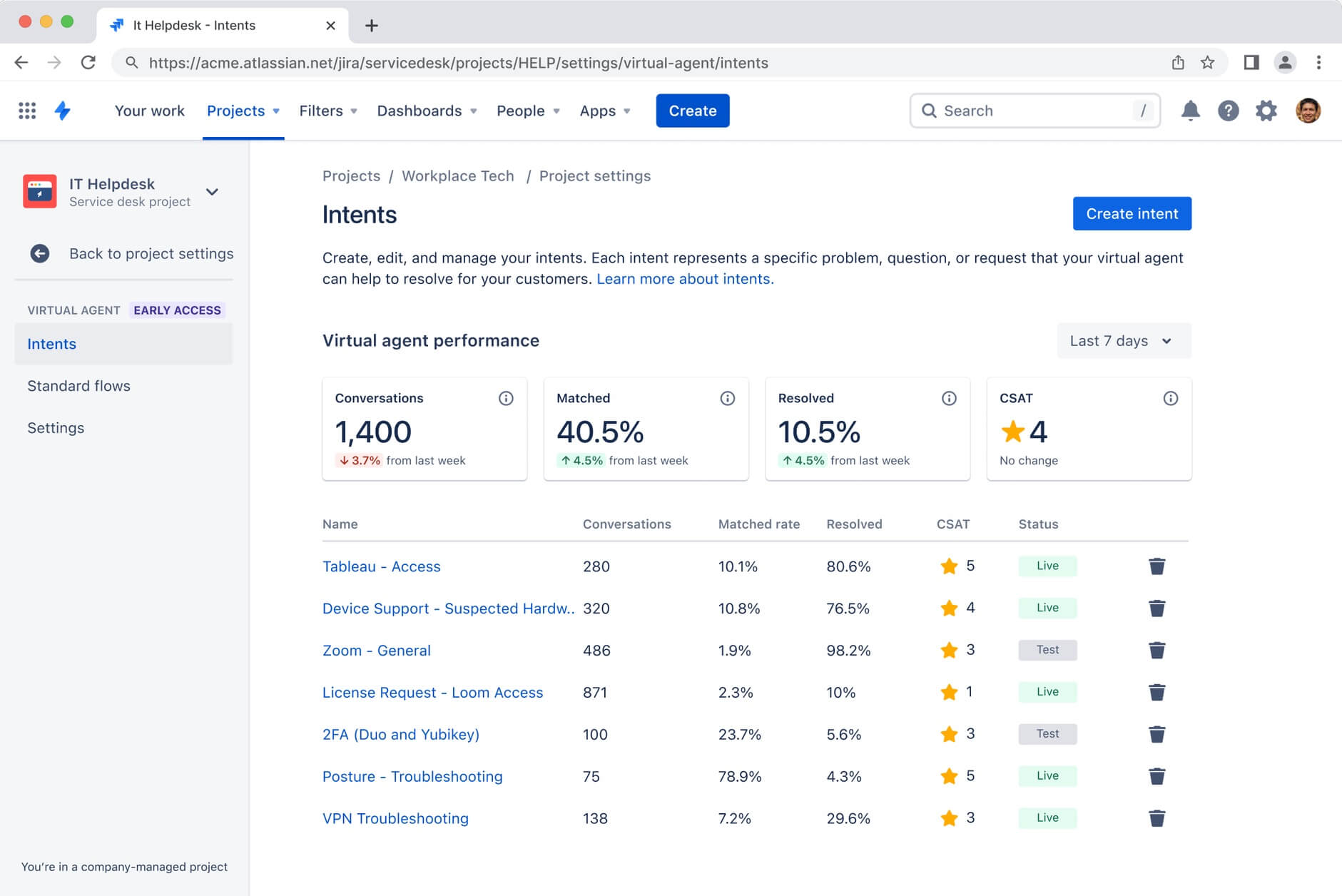This screenshot has width=1342, height=896.
Task: Open the Jira settings gear icon
Action: [x=1266, y=111]
